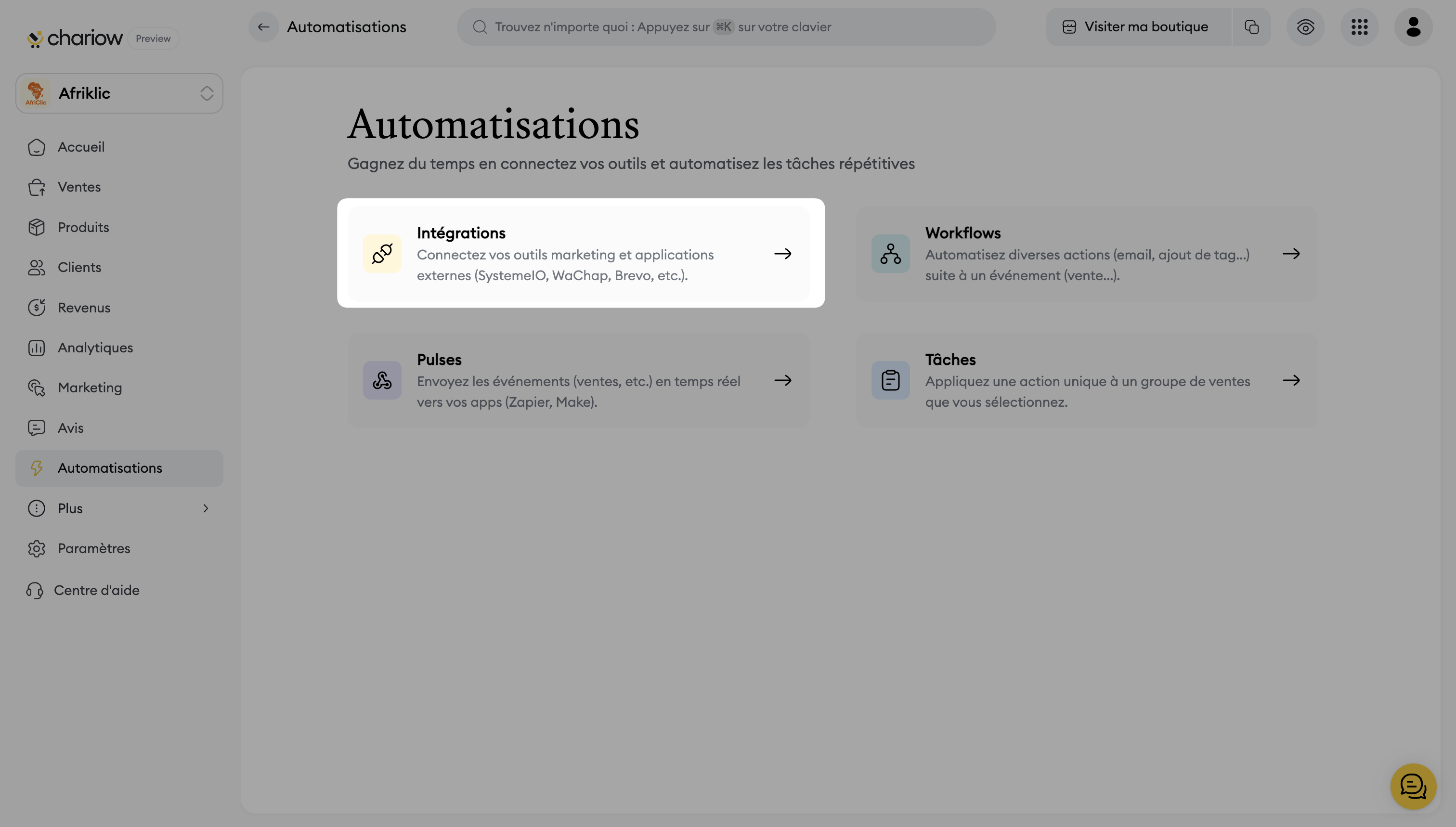Open Workflows via its arrow
Viewport: 1456px width, 827px height.
click(x=1291, y=254)
